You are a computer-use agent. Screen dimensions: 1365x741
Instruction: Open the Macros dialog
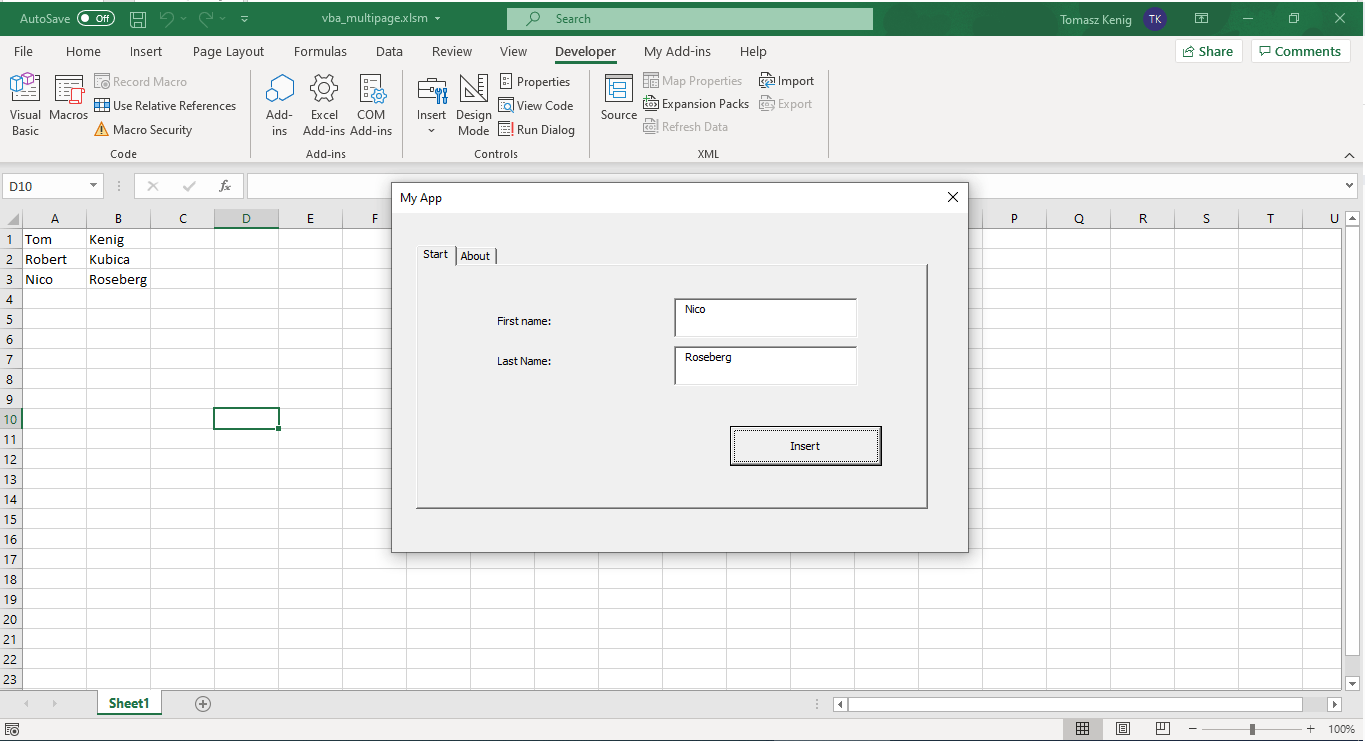pos(68,104)
